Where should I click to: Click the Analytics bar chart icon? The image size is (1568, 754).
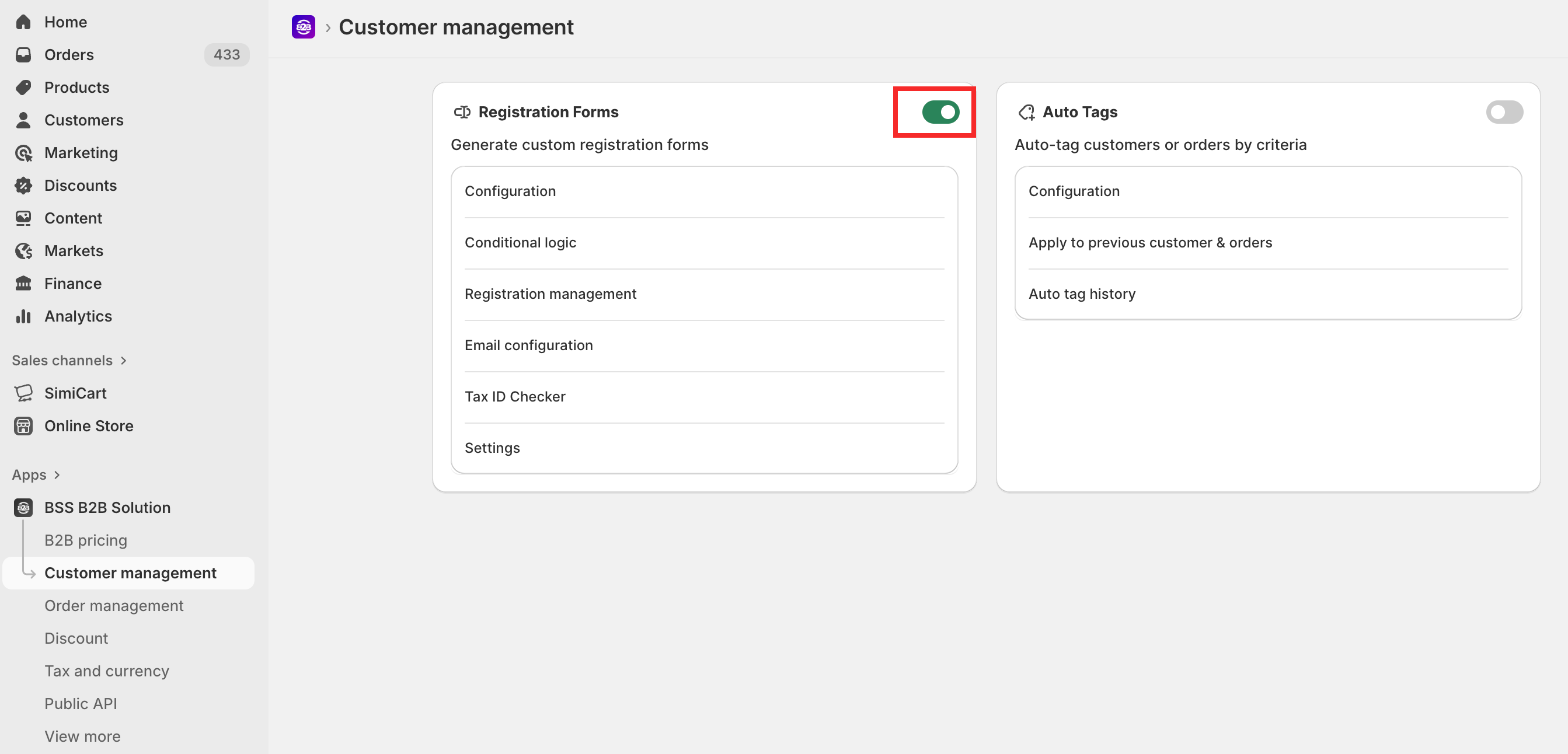point(23,316)
